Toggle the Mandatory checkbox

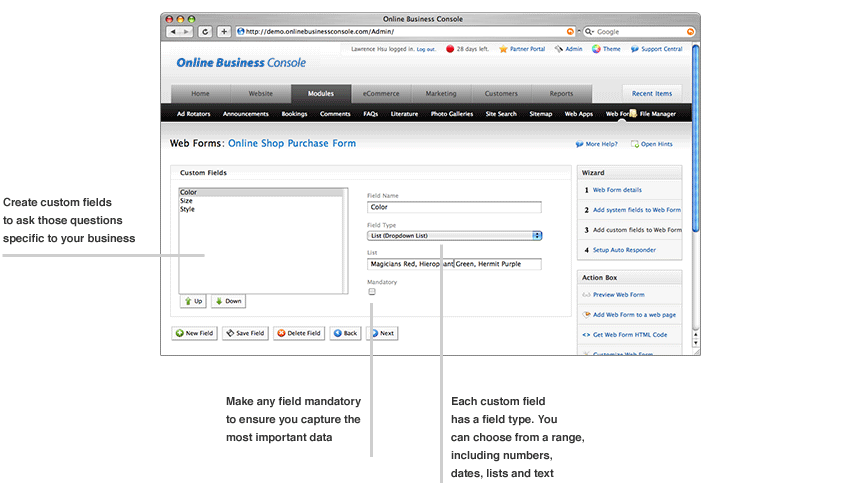coord(372,292)
